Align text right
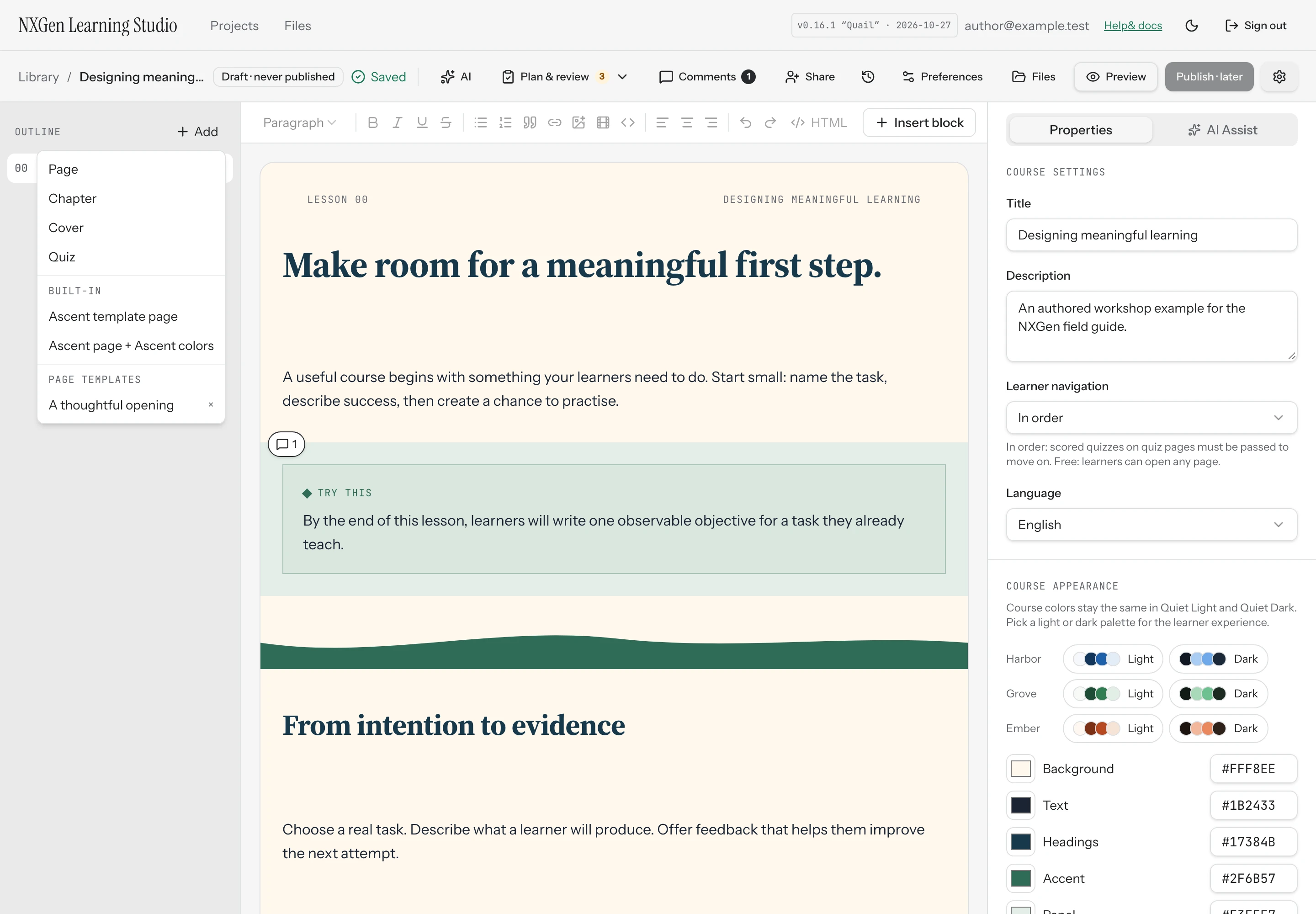 click(711, 122)
